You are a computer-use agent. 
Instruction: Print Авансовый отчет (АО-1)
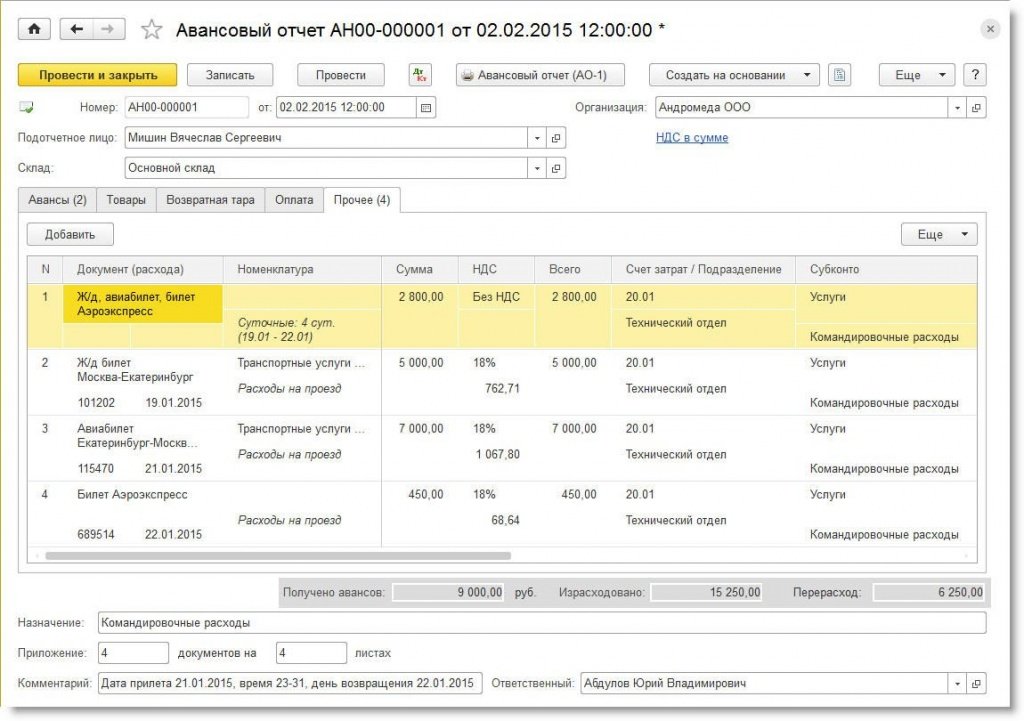540,75
